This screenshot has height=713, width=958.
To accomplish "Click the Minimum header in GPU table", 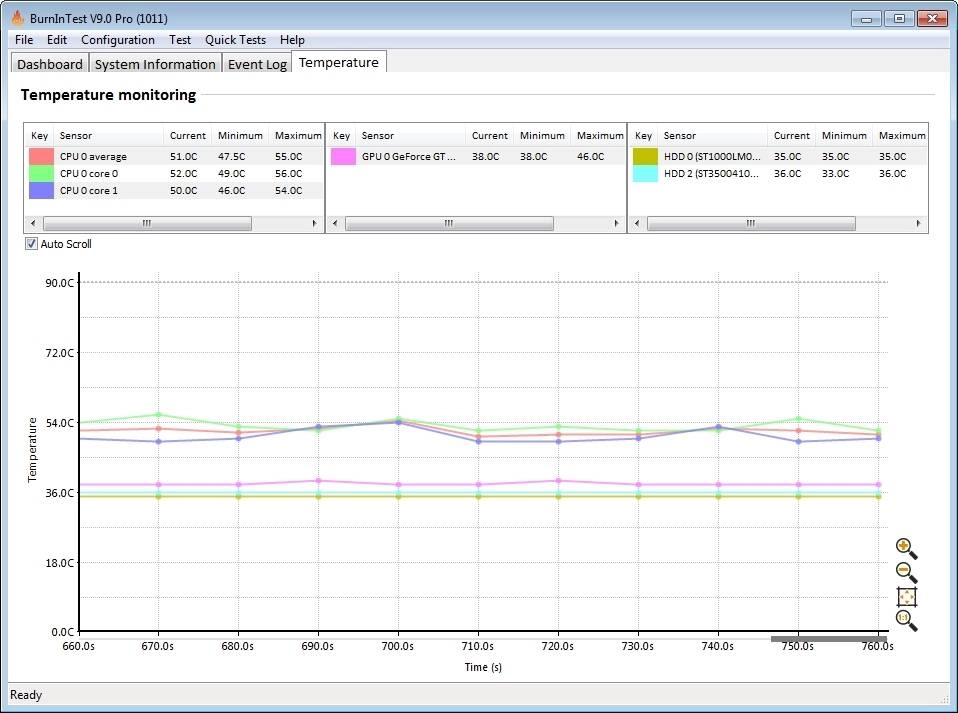I will pos(542,136).
